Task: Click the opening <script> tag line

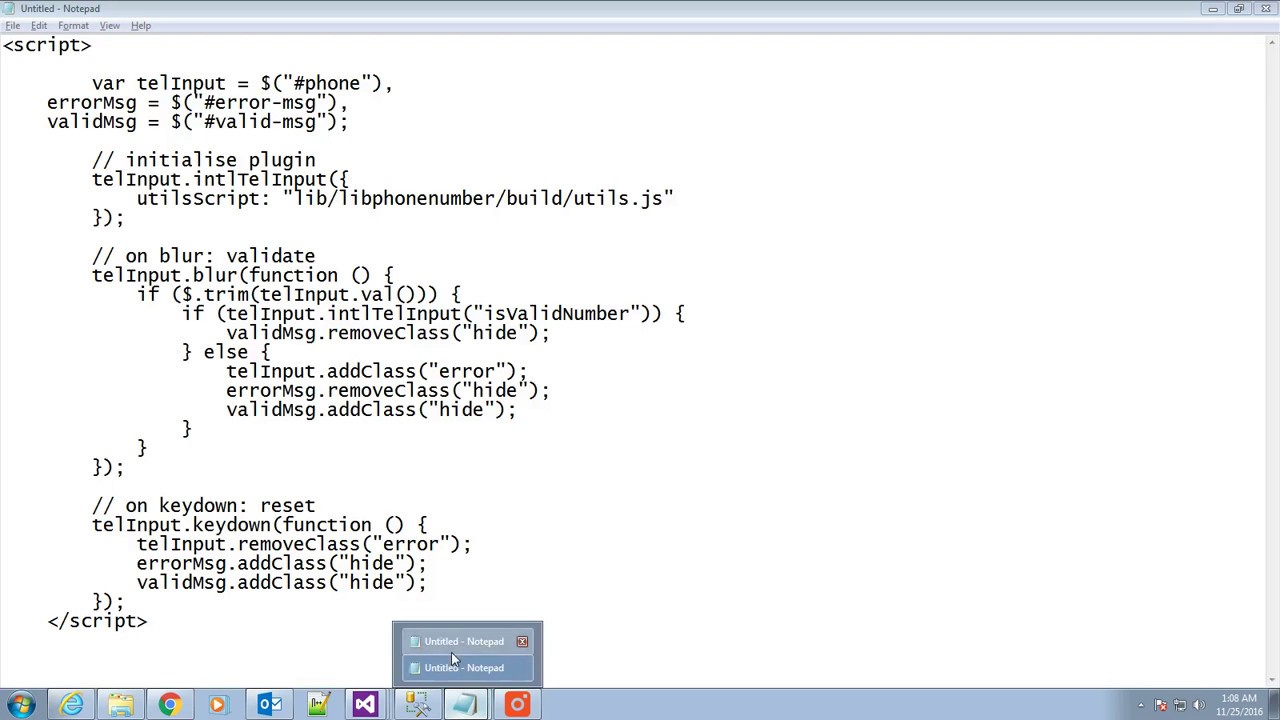Action: [47, 45]
